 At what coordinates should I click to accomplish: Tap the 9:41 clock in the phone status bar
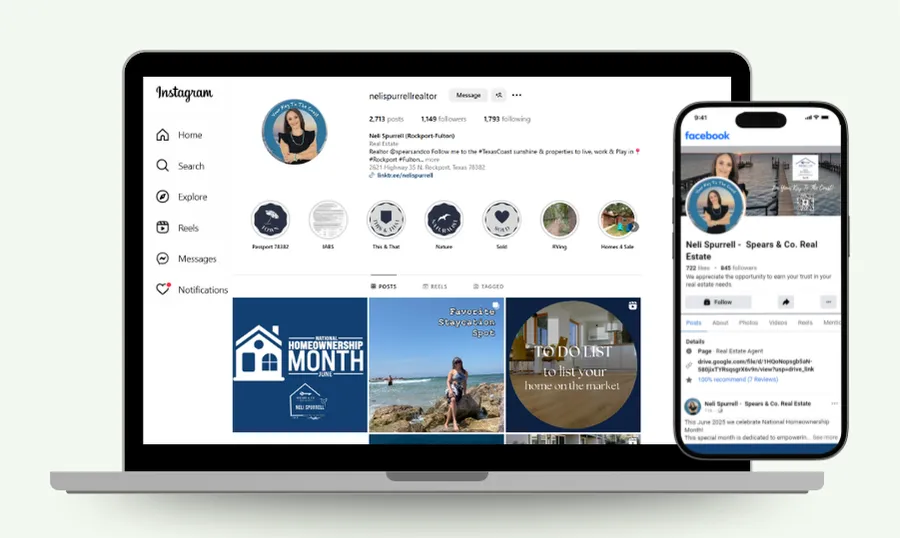700,117
